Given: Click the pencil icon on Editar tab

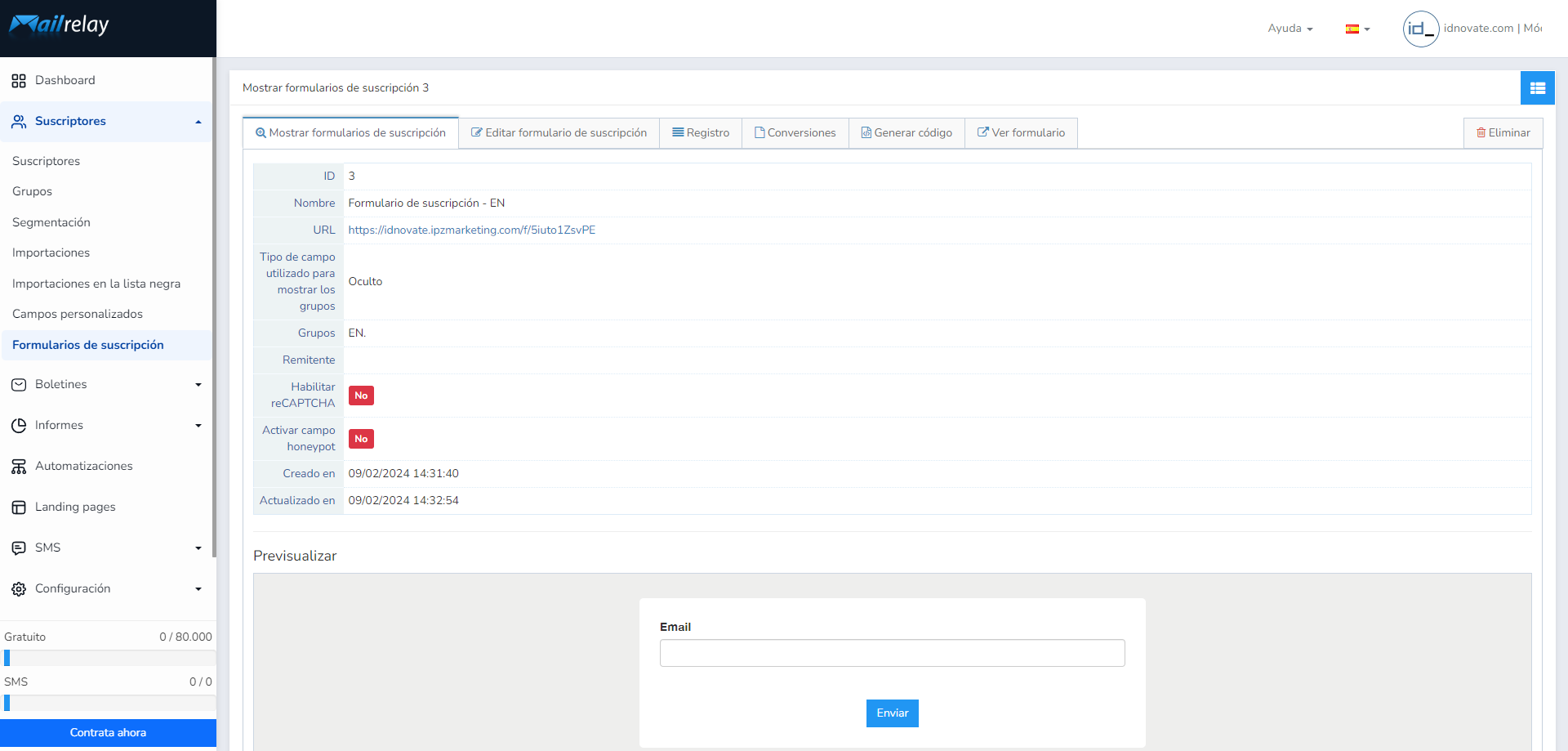Looking at the screenshot, I should pos(477,133).
